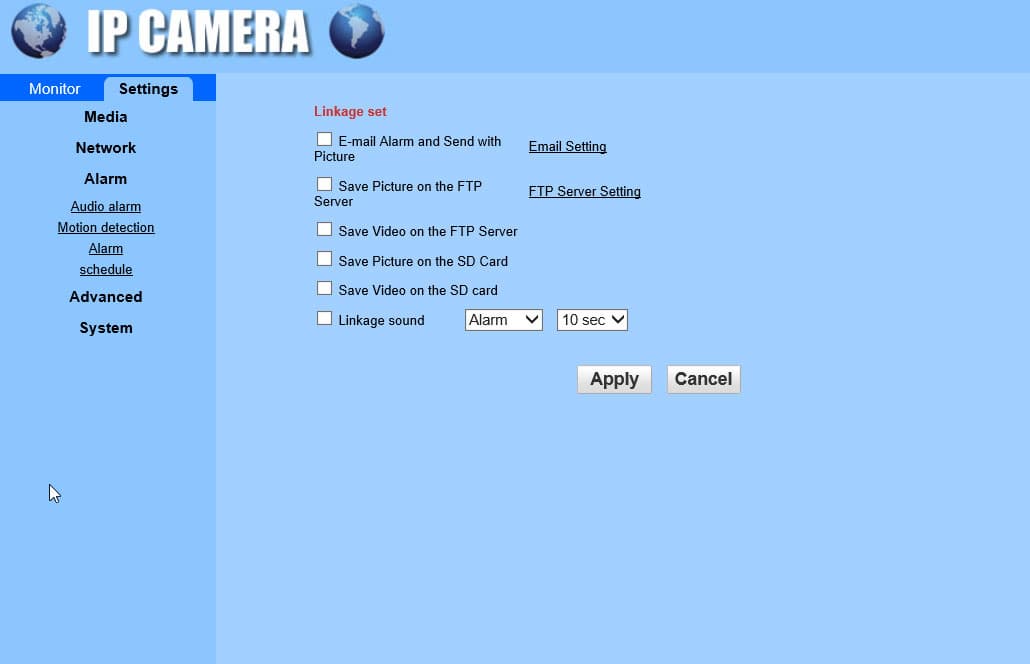Go to Motion detection page
Viewport: 1030px width, 664px height.
point(106,227)
